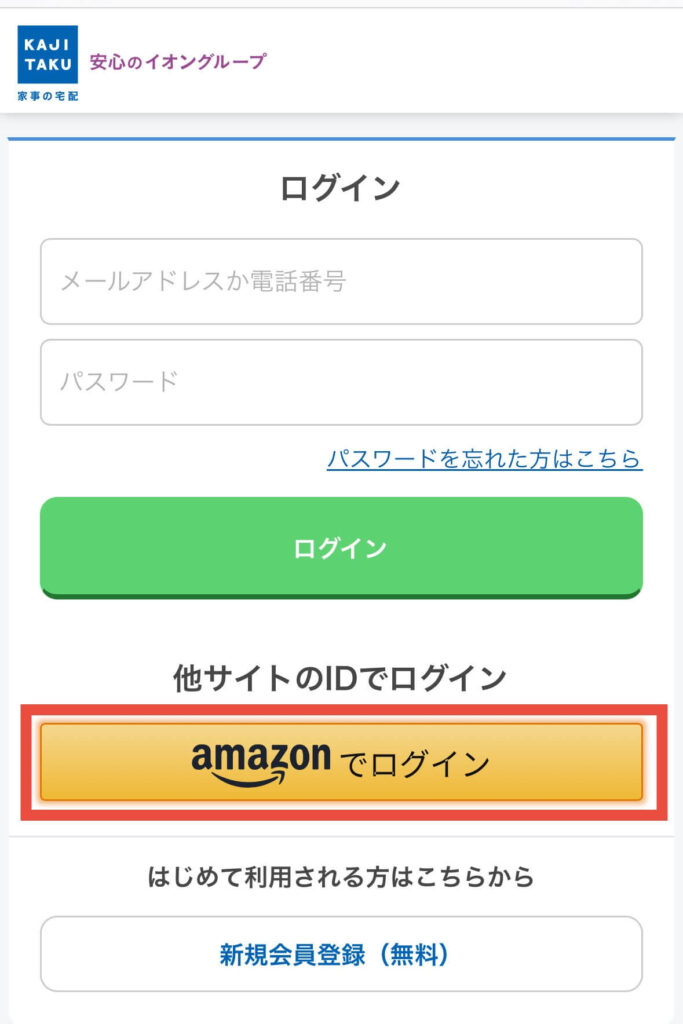Tap the ログイン page heading
The height and width of the screenshot is (1024, 683).
(340, 188)
